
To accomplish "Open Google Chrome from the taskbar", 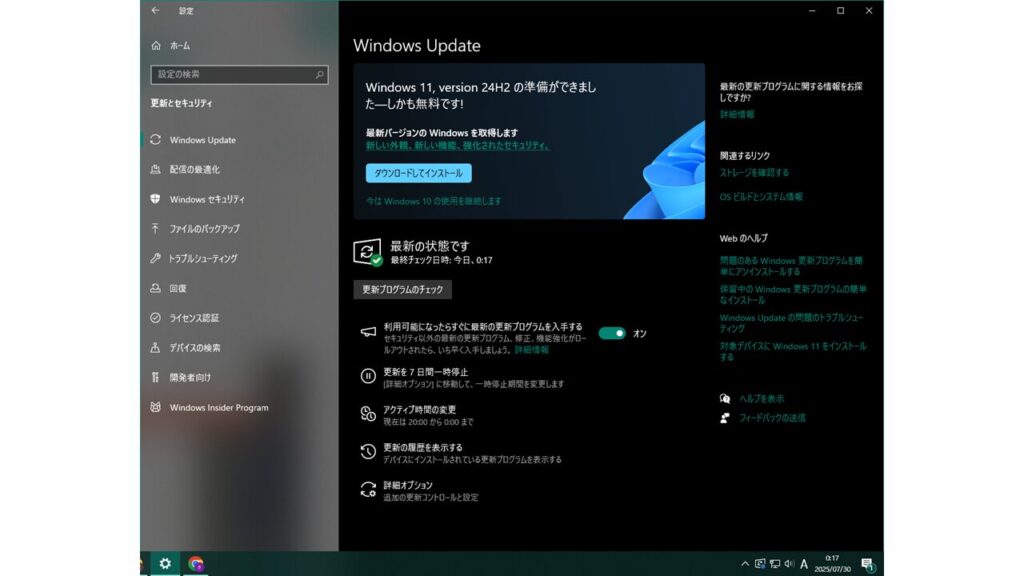I will point(195,564).
